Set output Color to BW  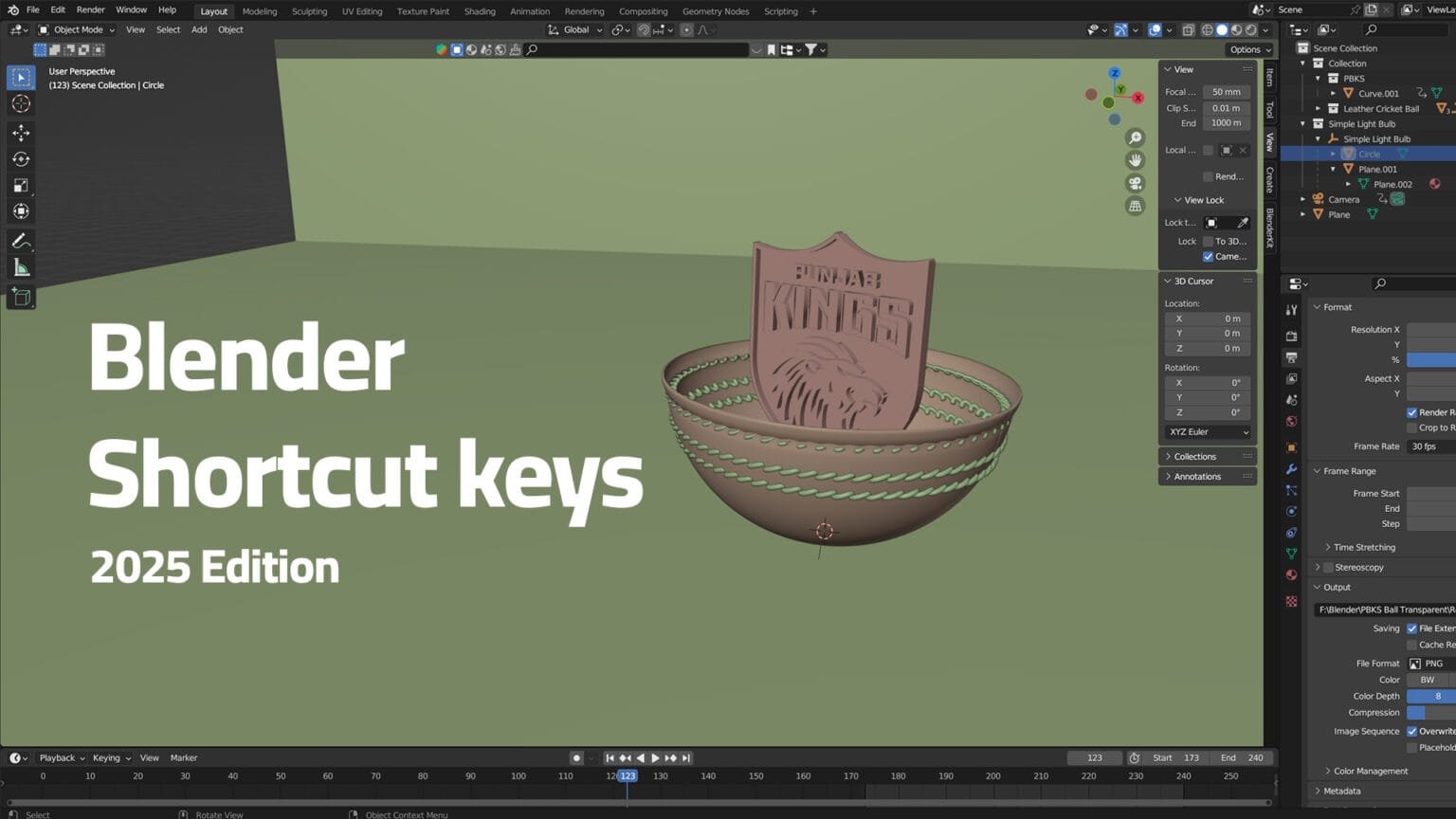pyautogui.click(x=1427, y=680)
